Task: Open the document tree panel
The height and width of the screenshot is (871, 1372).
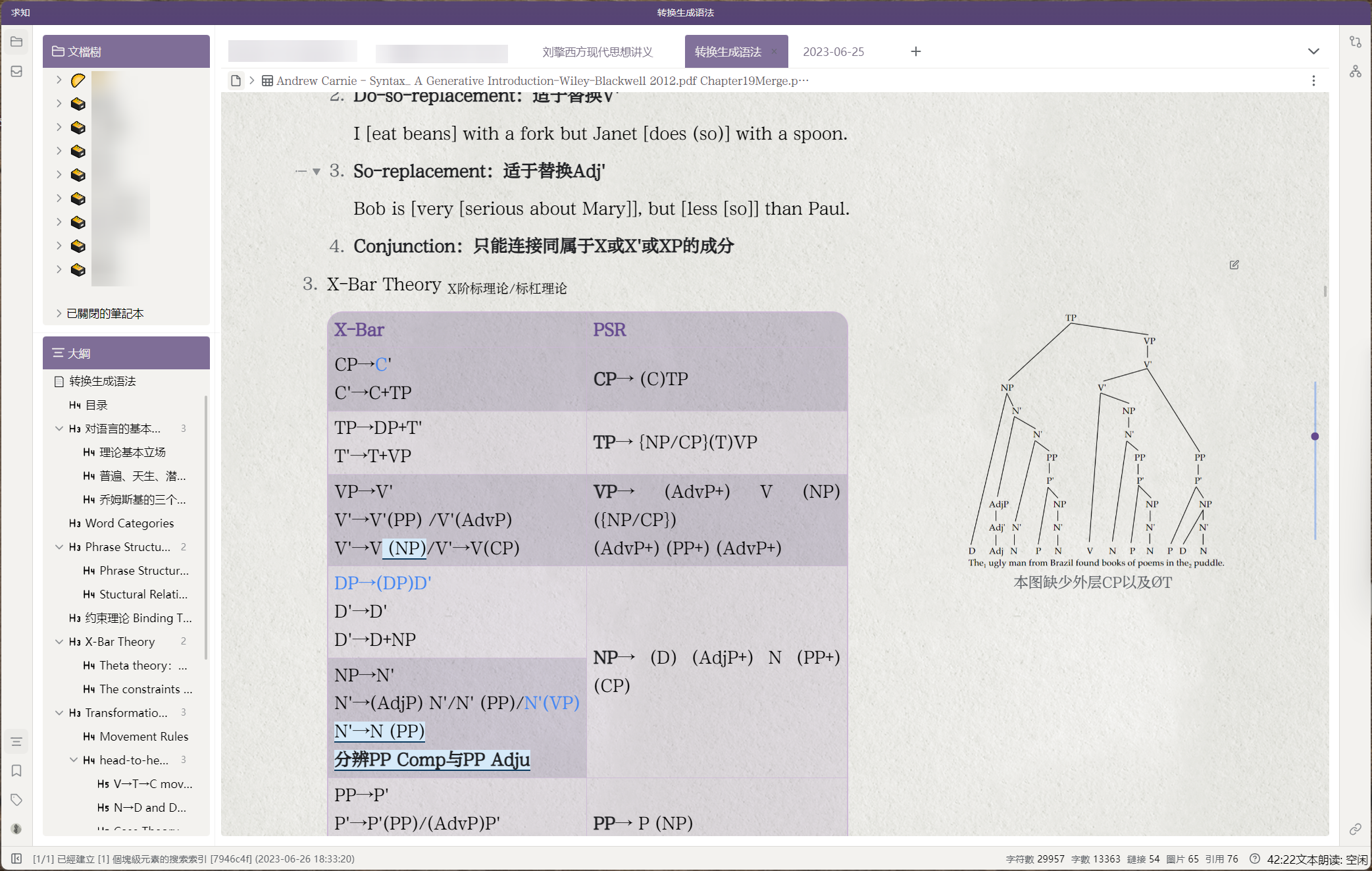Action: click(16, 41)
